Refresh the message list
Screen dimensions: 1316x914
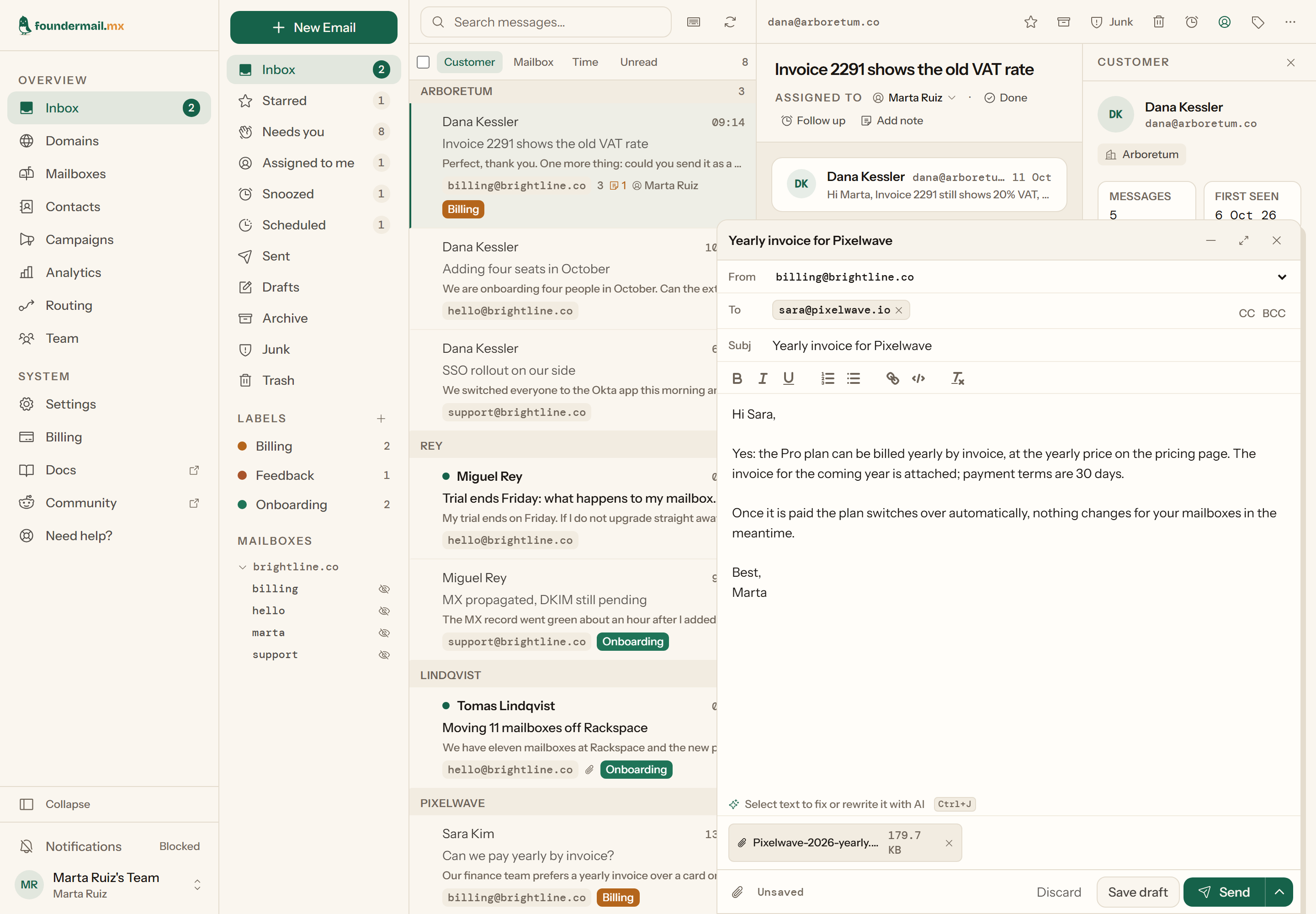pyautogui.click(x=730, y=22)
